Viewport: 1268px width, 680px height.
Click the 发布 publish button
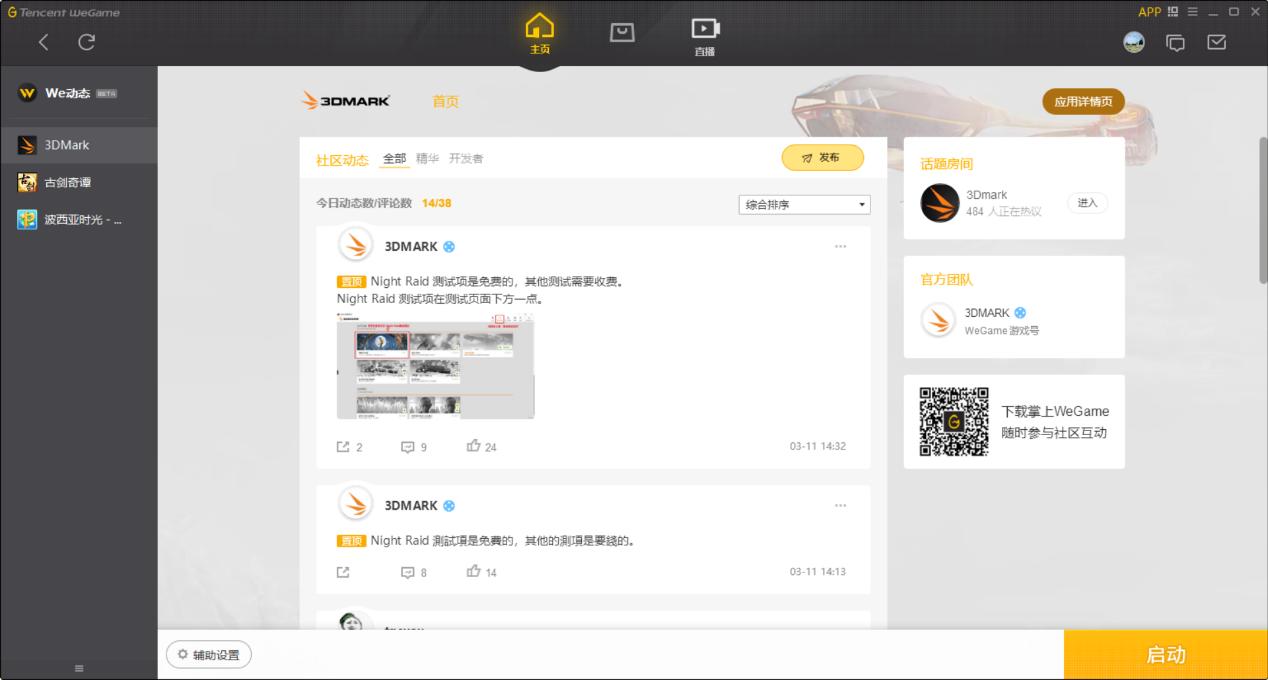pos(823,158)
